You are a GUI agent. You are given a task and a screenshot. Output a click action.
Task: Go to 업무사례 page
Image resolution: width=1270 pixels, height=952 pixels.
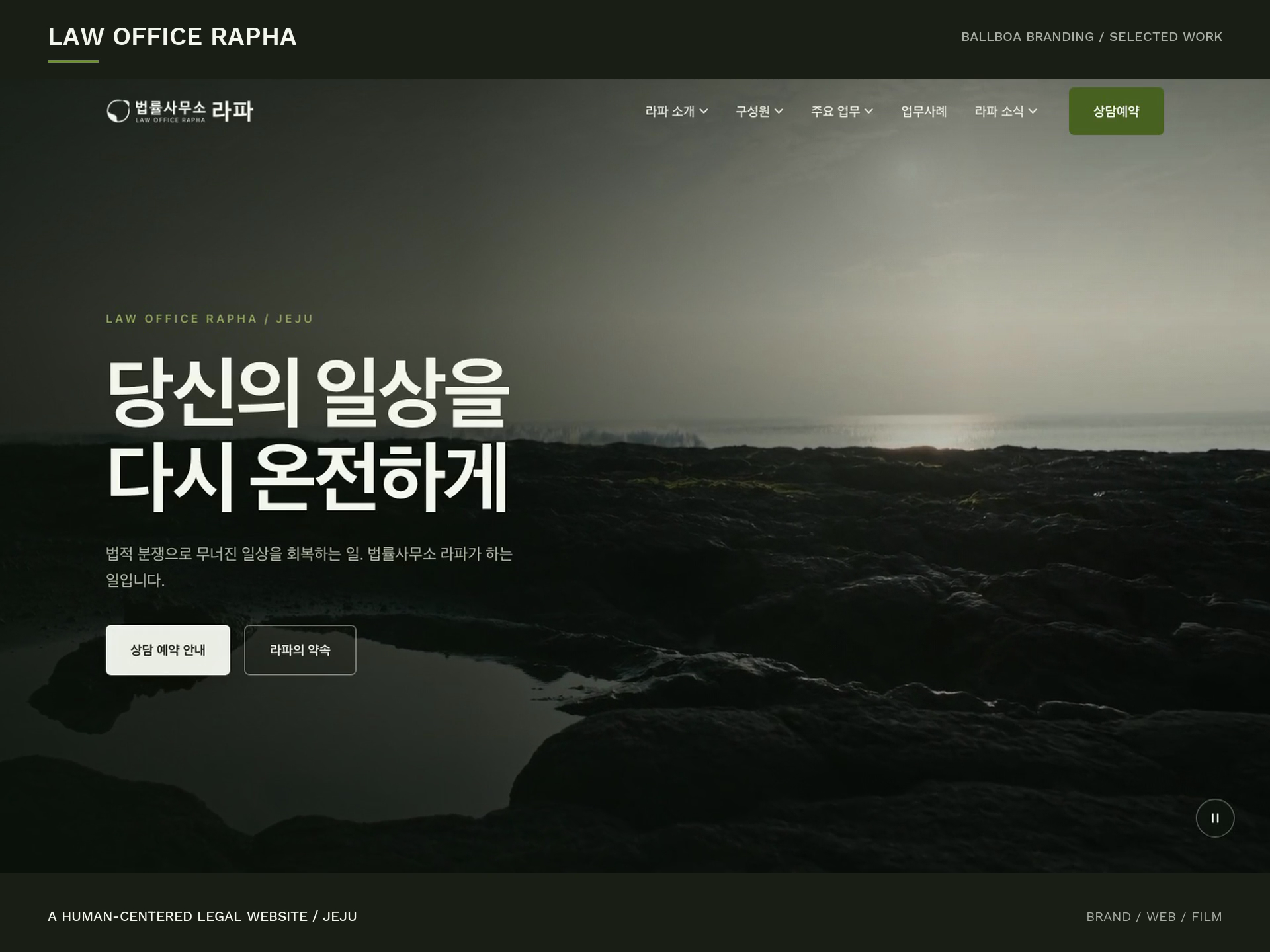(x=924, y=111)
